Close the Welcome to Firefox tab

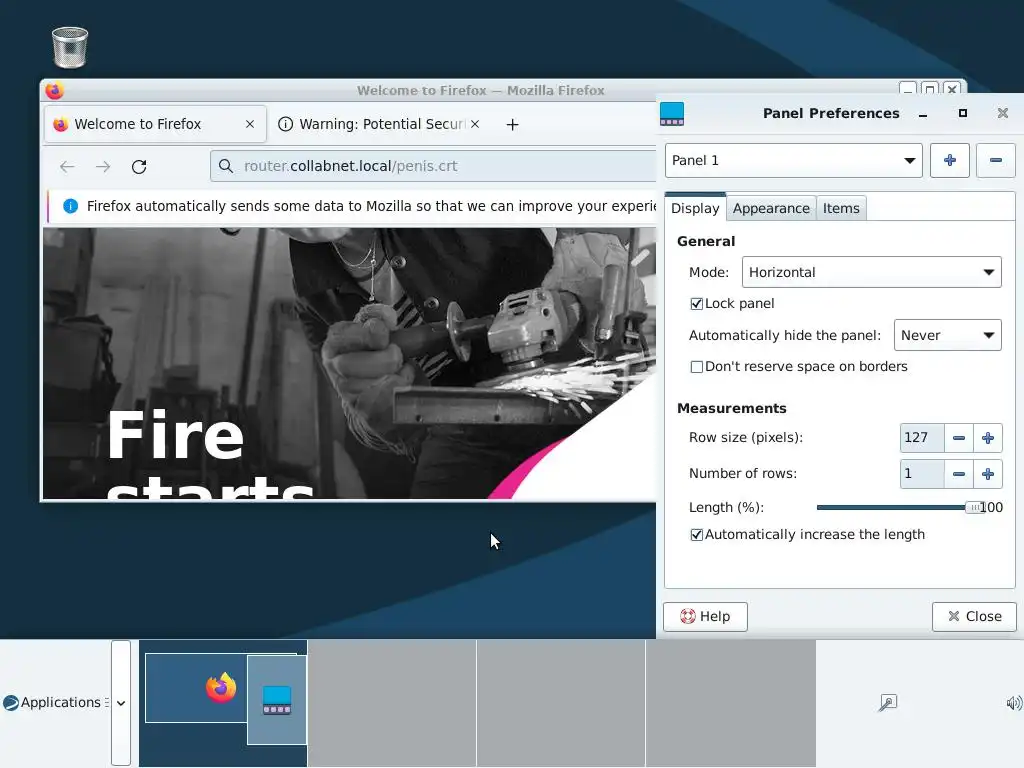pos(249,124)
